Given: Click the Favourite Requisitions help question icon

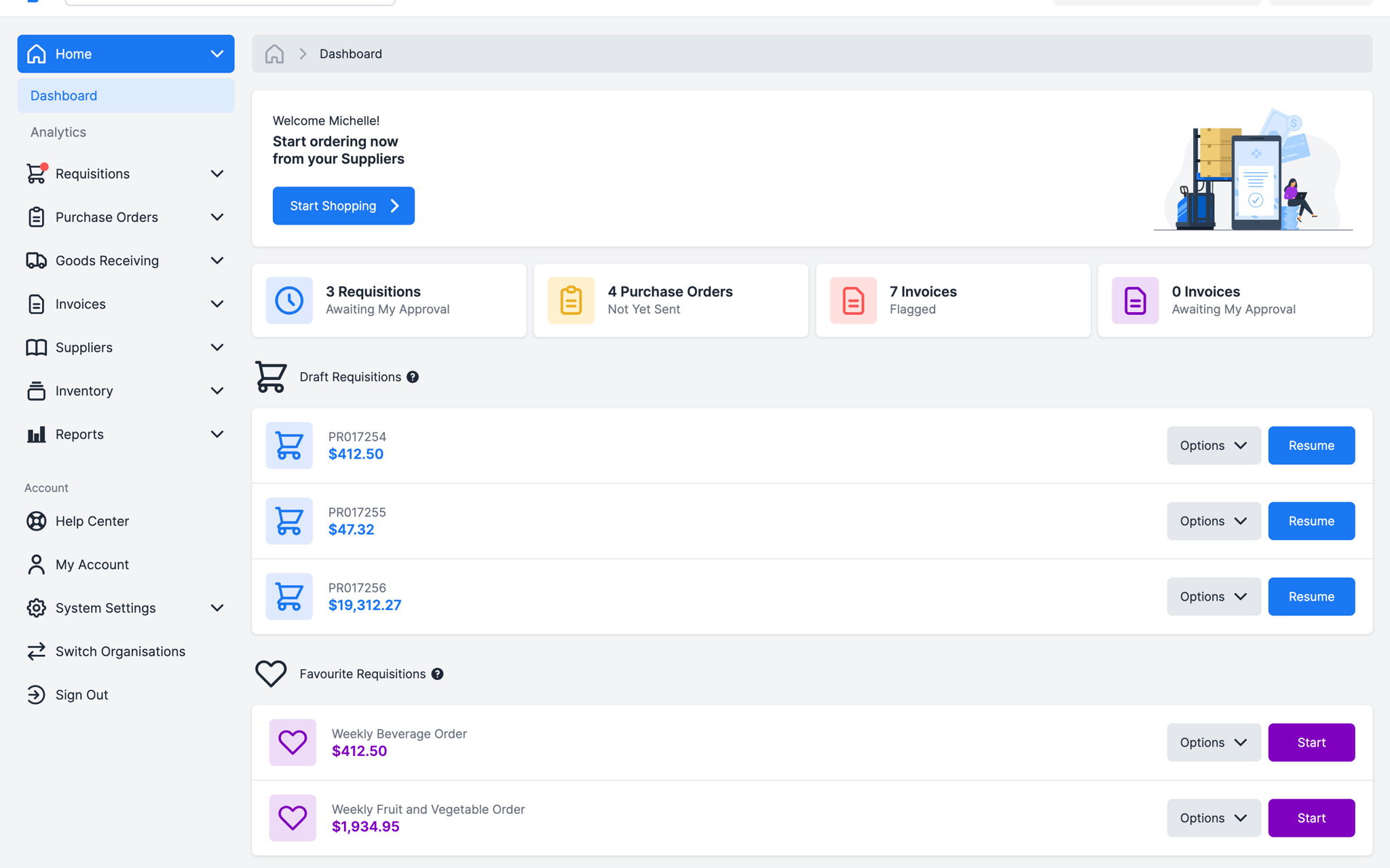Looking at the screenshot, I should [x=438, y=674].
